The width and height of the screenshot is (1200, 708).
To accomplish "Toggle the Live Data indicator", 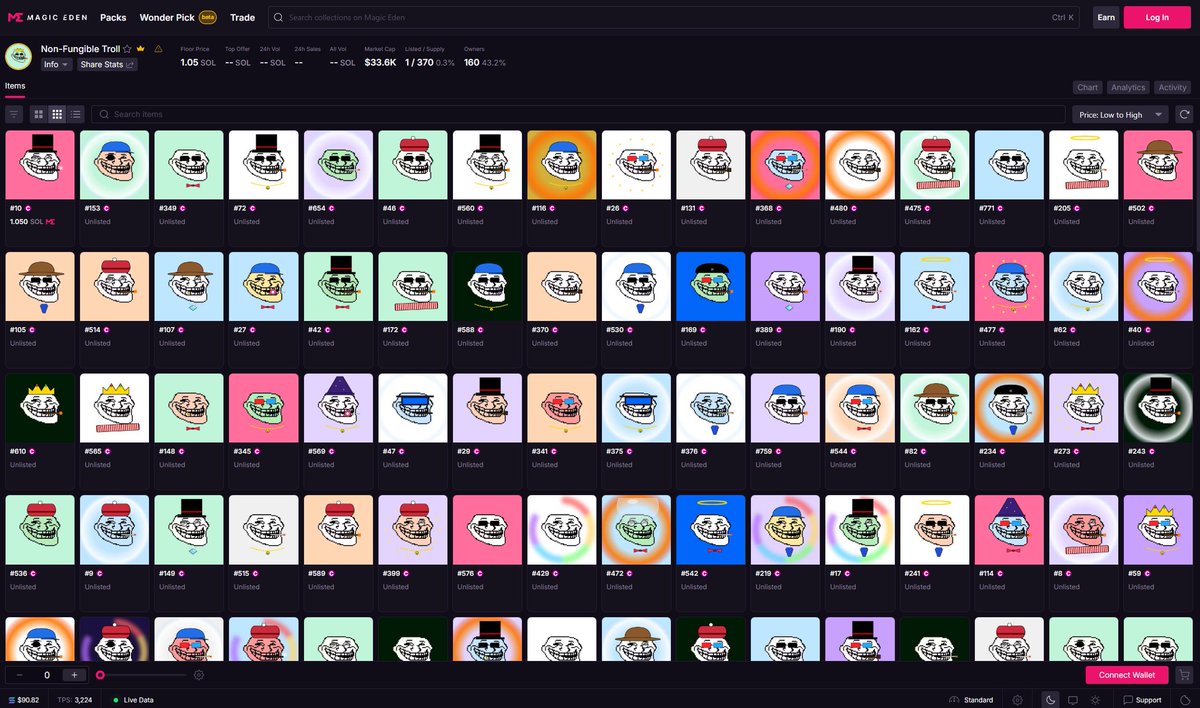I will coord(133,700).
